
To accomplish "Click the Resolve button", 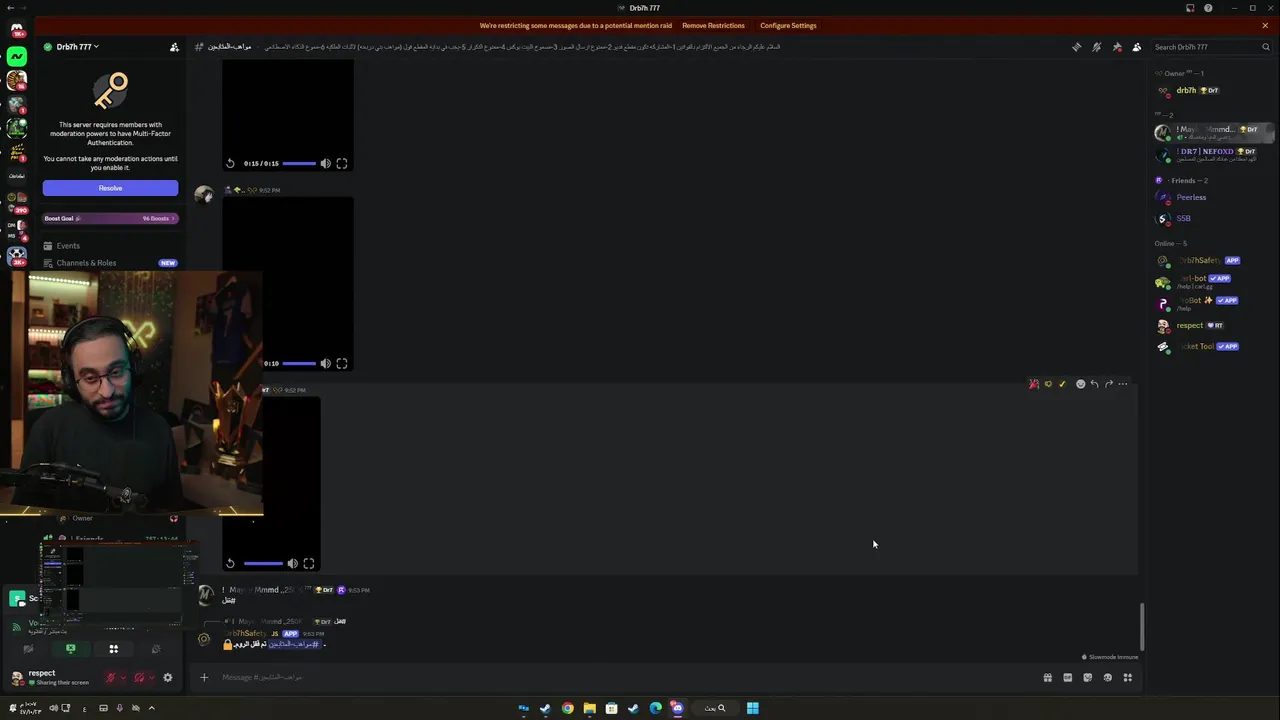I will (110, 188).
